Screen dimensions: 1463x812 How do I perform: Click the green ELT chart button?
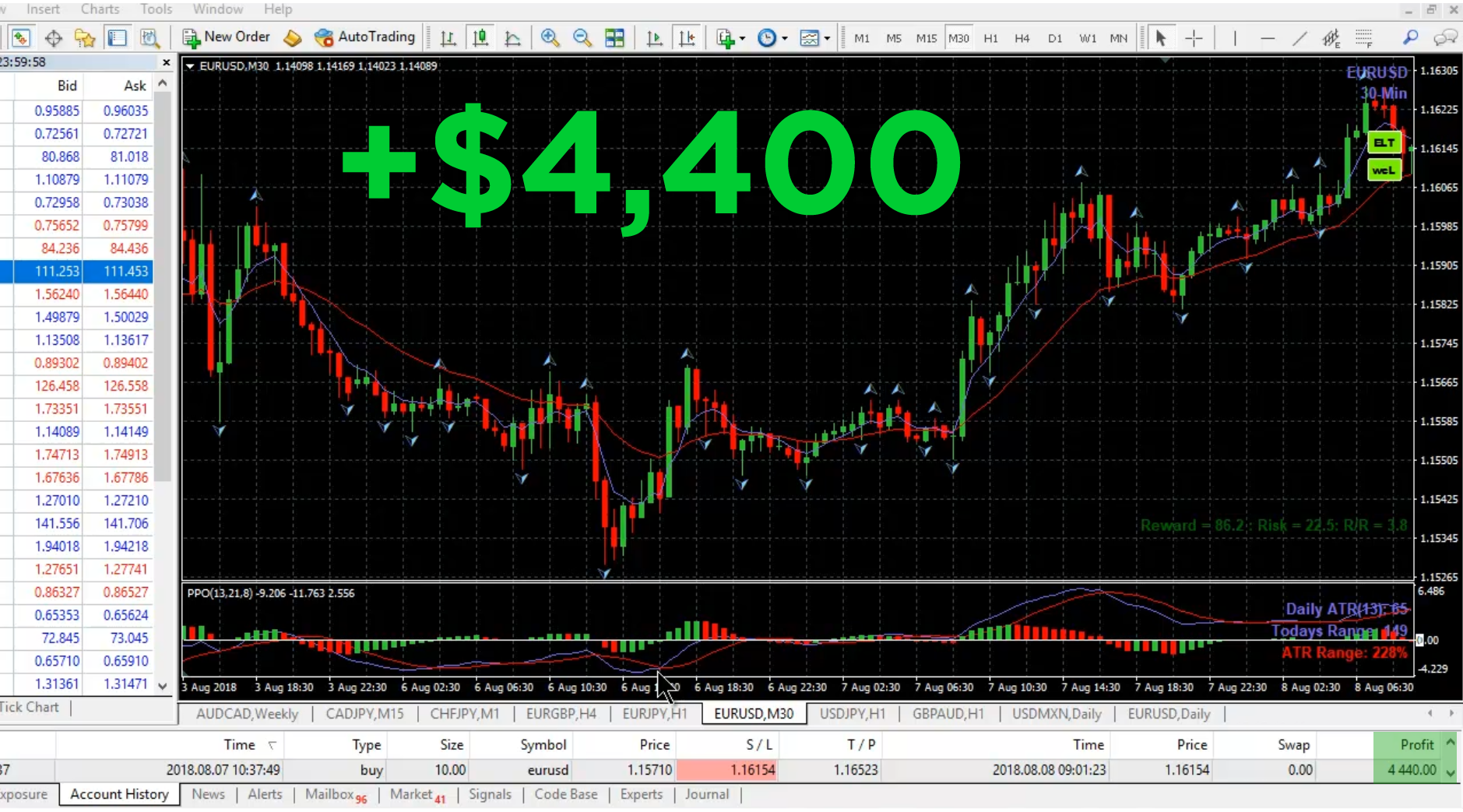(x=1384, y=142)
